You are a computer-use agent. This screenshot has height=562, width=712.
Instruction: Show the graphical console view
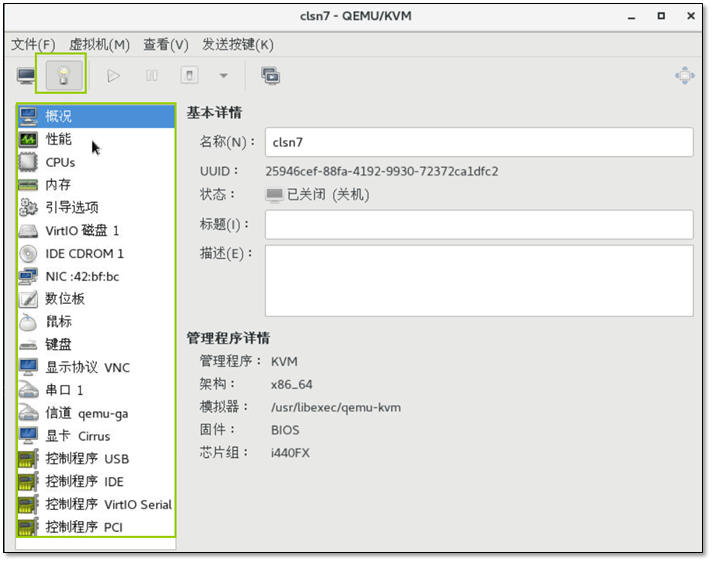(26, 75)
